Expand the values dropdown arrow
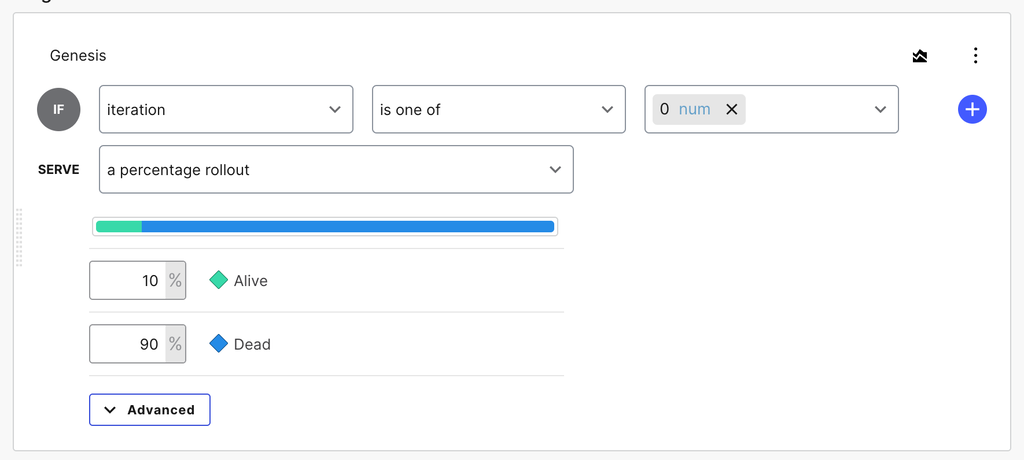The width and height of the screenshot is (1024, 460). point(880,110)
